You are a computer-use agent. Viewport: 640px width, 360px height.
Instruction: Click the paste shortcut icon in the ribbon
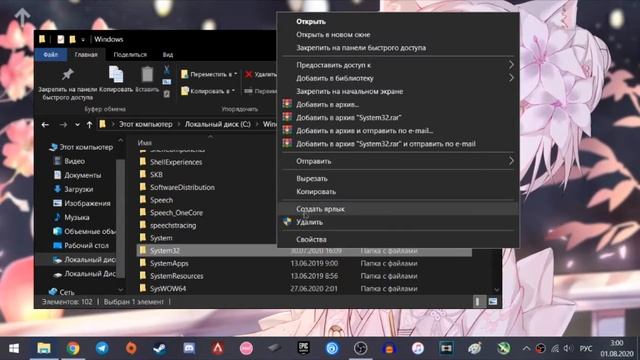167,94
